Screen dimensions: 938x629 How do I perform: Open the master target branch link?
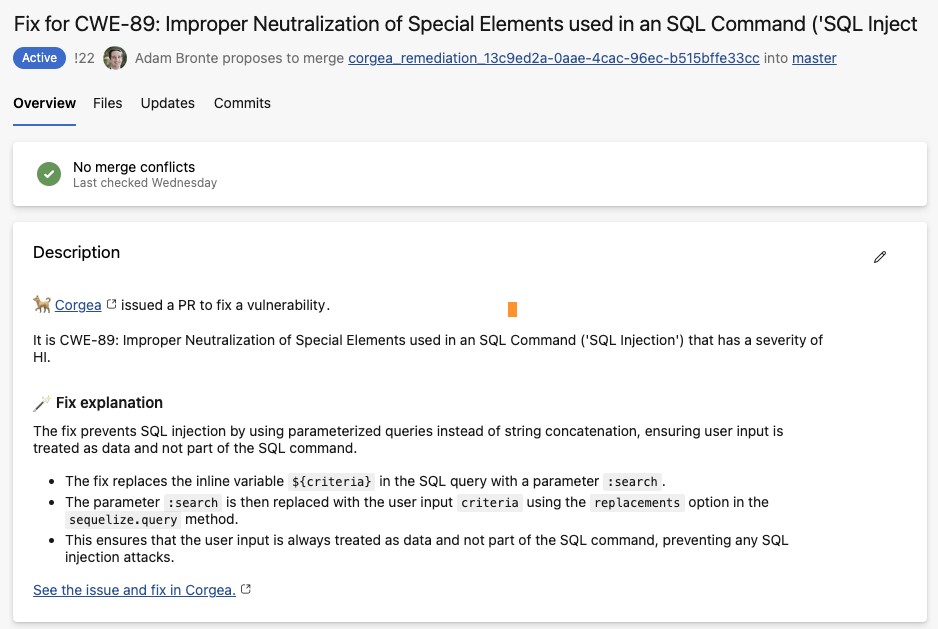(x=814, y=58)
